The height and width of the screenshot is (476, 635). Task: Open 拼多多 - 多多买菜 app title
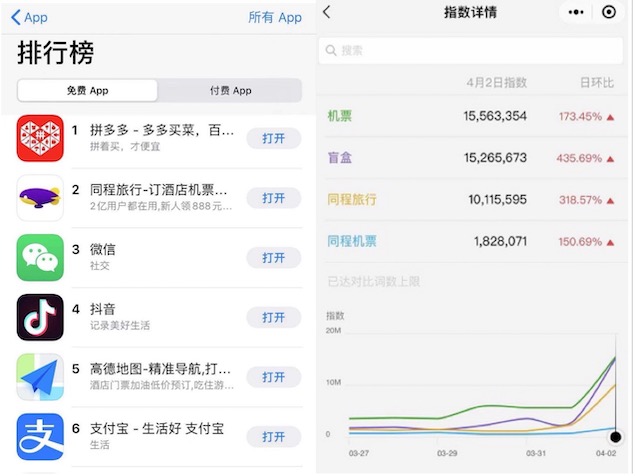pos(162,130)
